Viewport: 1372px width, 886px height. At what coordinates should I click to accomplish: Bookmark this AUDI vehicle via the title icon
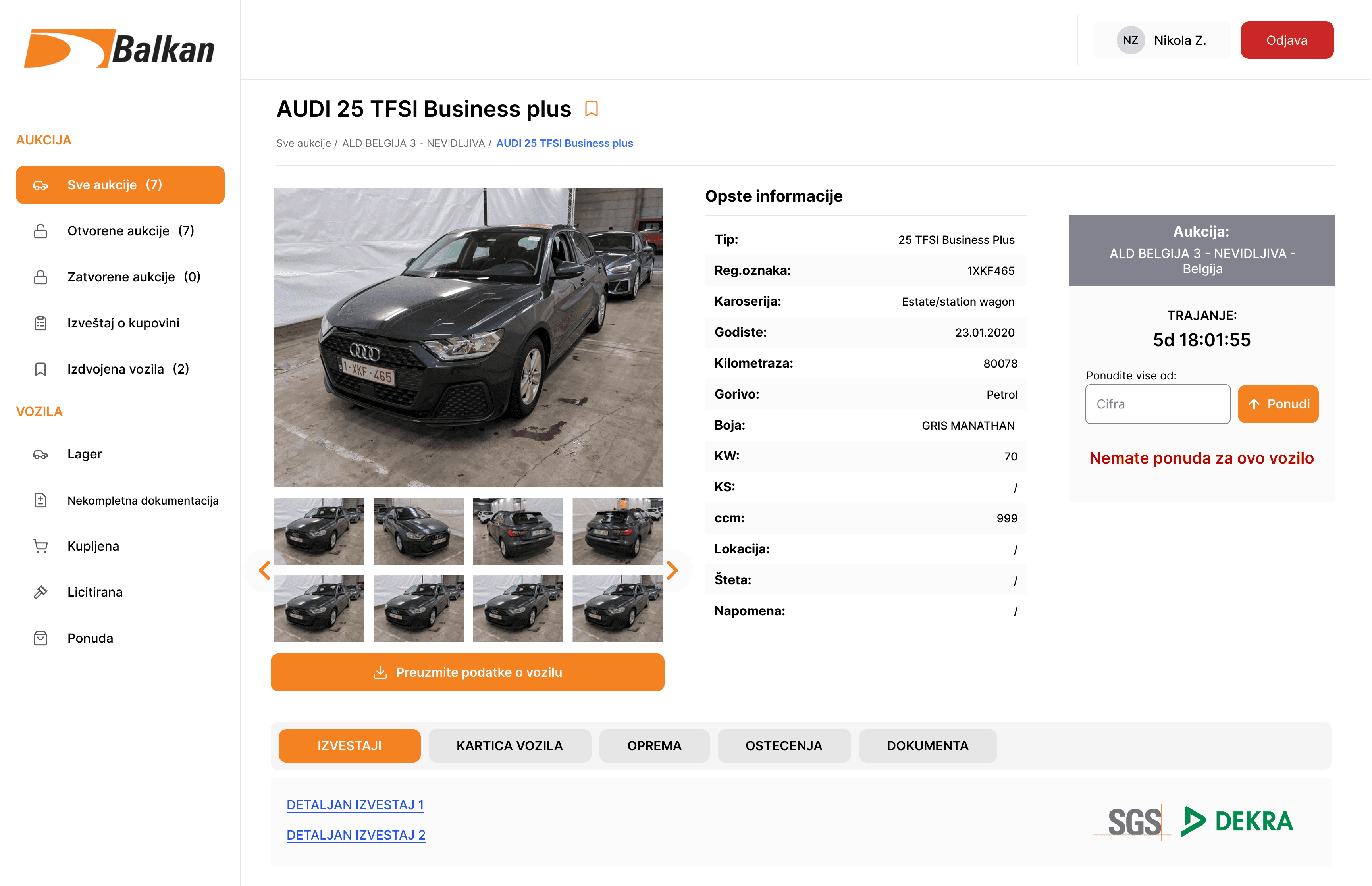(592, 109)
